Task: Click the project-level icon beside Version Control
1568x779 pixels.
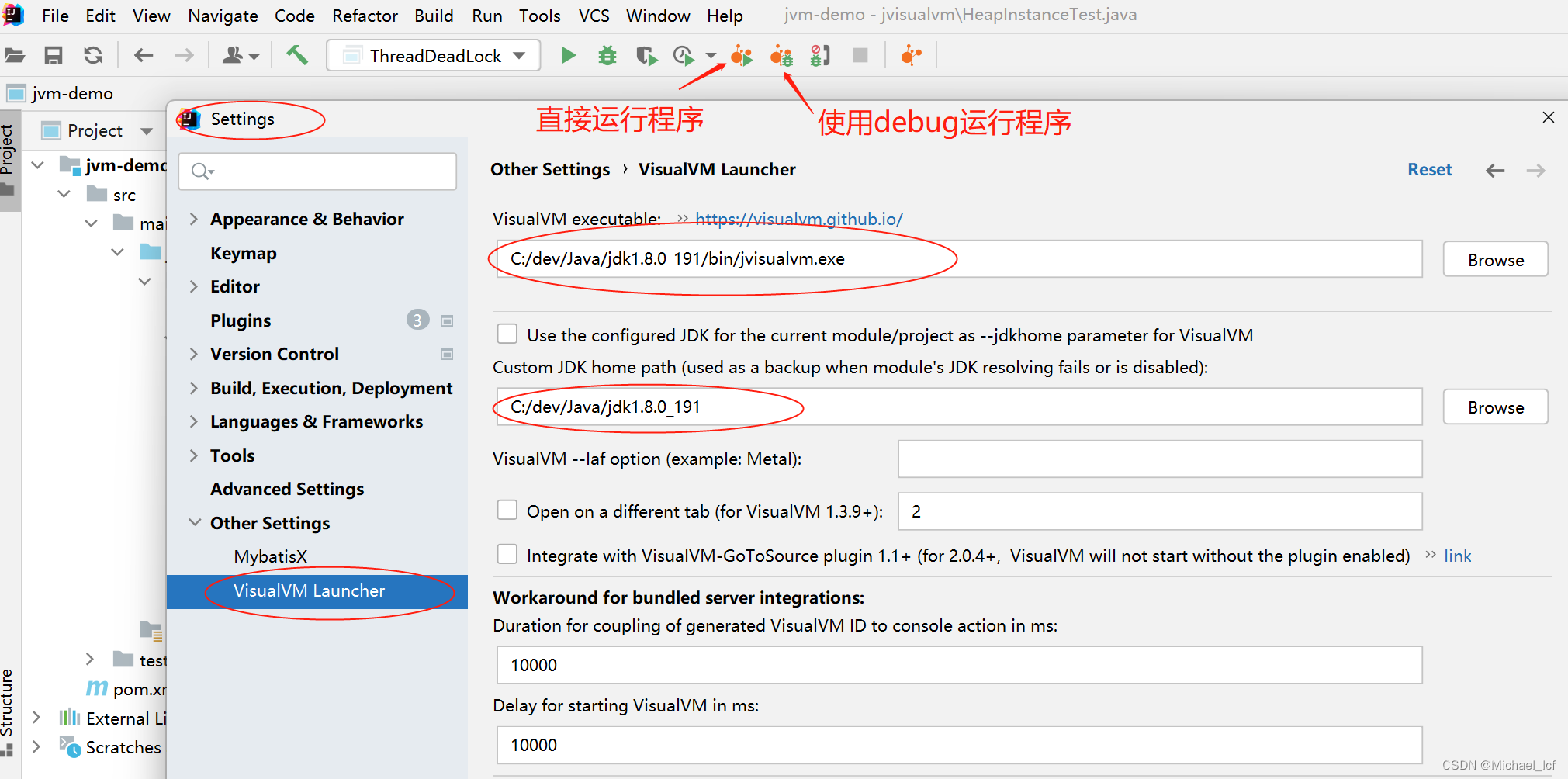Action: click(x=447, y=354)
